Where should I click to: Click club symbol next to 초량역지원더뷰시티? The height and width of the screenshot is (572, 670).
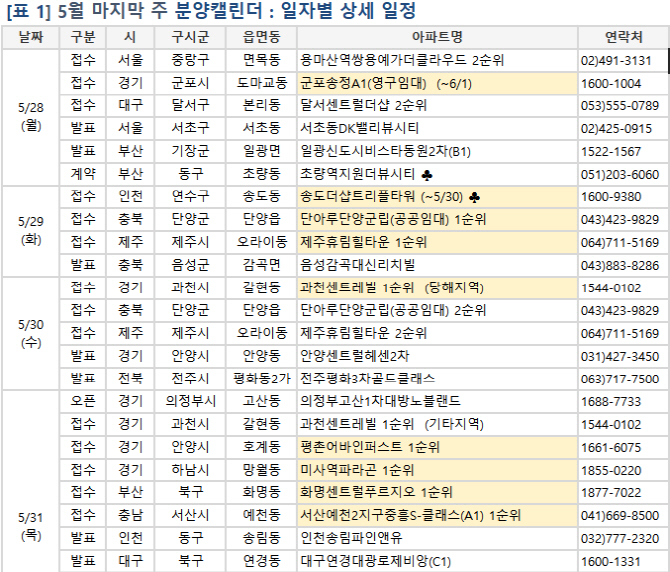pyautogui.click(x=427, y=175)
